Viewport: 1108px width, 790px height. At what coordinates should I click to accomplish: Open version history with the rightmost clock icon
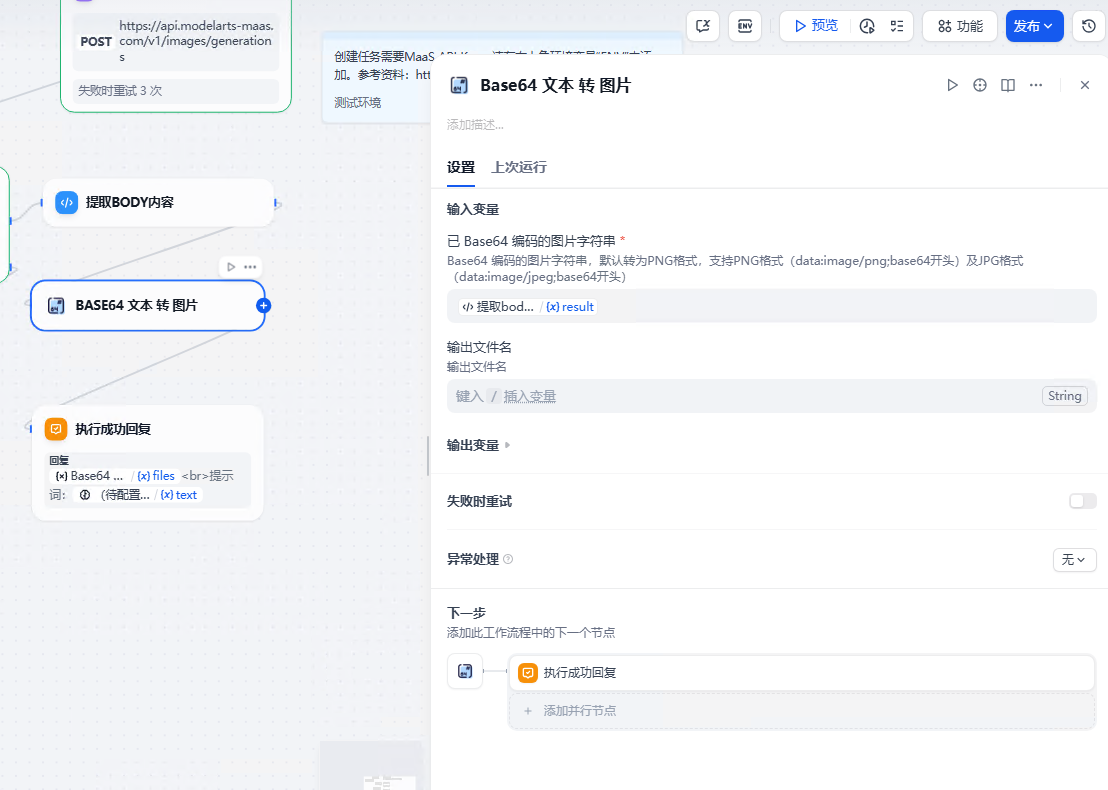(x=1089, y=26)
